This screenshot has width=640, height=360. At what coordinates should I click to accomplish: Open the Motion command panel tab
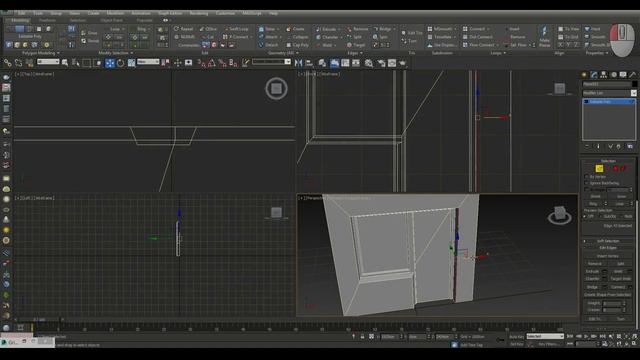pyautogui.click(x=613, y=75)
